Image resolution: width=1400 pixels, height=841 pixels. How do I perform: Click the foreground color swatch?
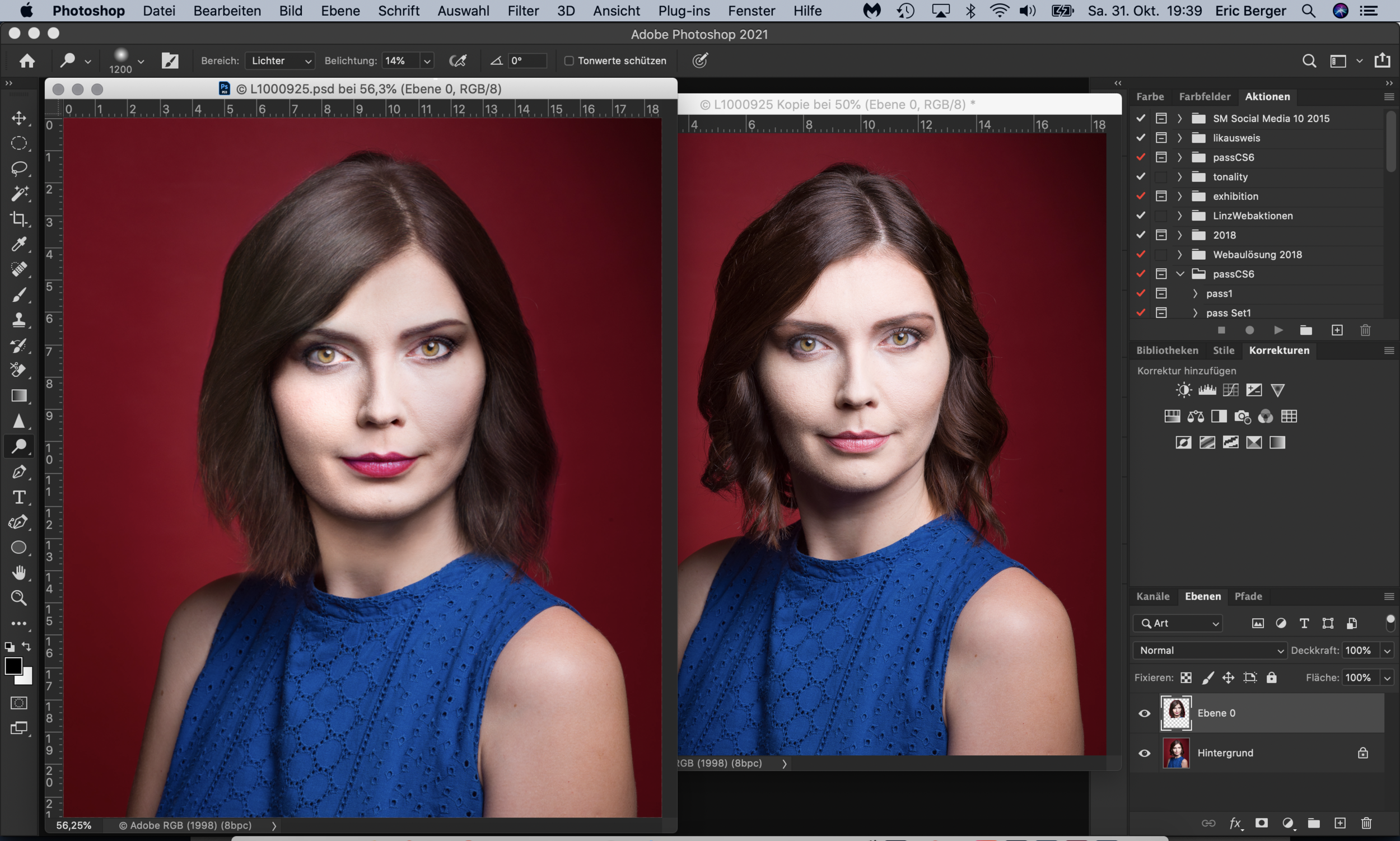tap(13, 666)
